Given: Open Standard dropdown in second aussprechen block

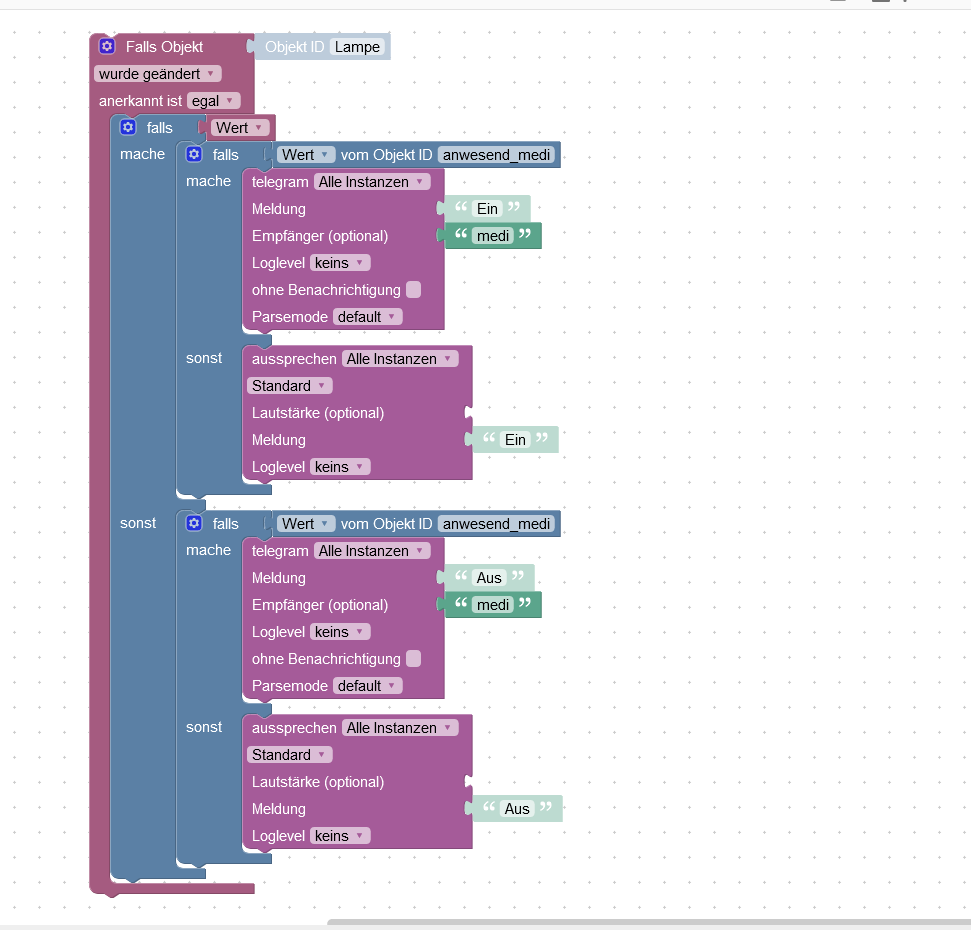Looking at the screenshot, I should [x=290, y=755].
